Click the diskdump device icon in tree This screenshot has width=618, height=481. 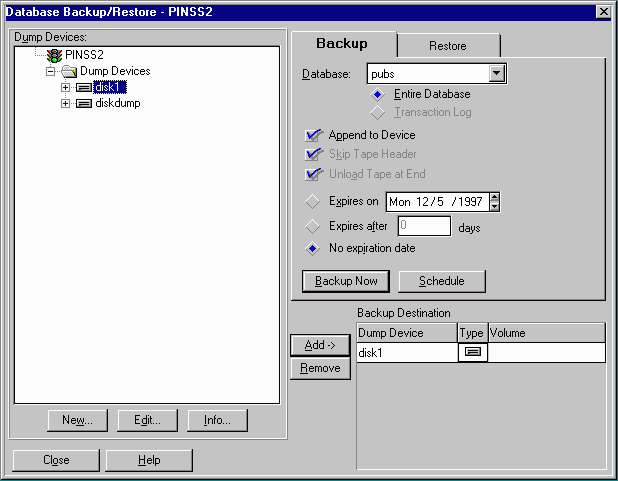[x=84, y=103]
